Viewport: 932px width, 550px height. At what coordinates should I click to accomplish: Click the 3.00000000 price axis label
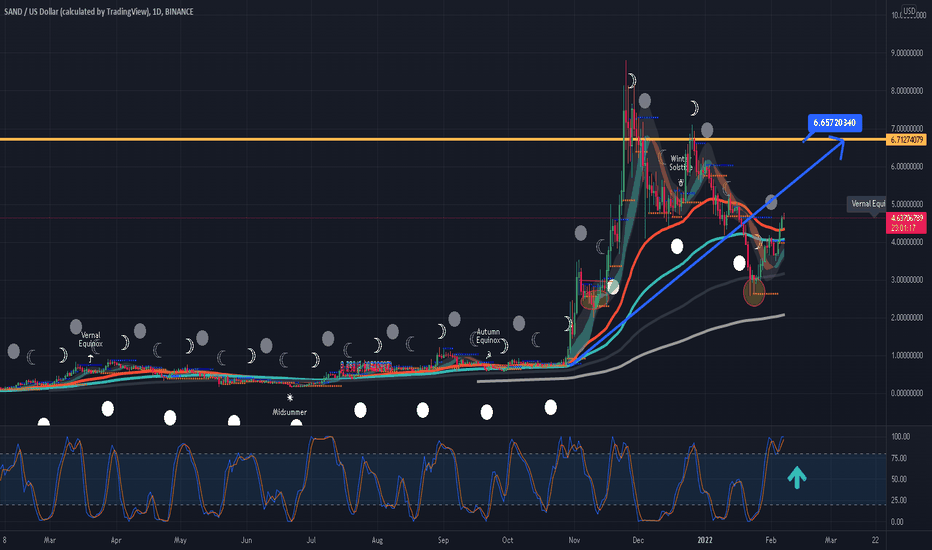(x=906, y=279)
